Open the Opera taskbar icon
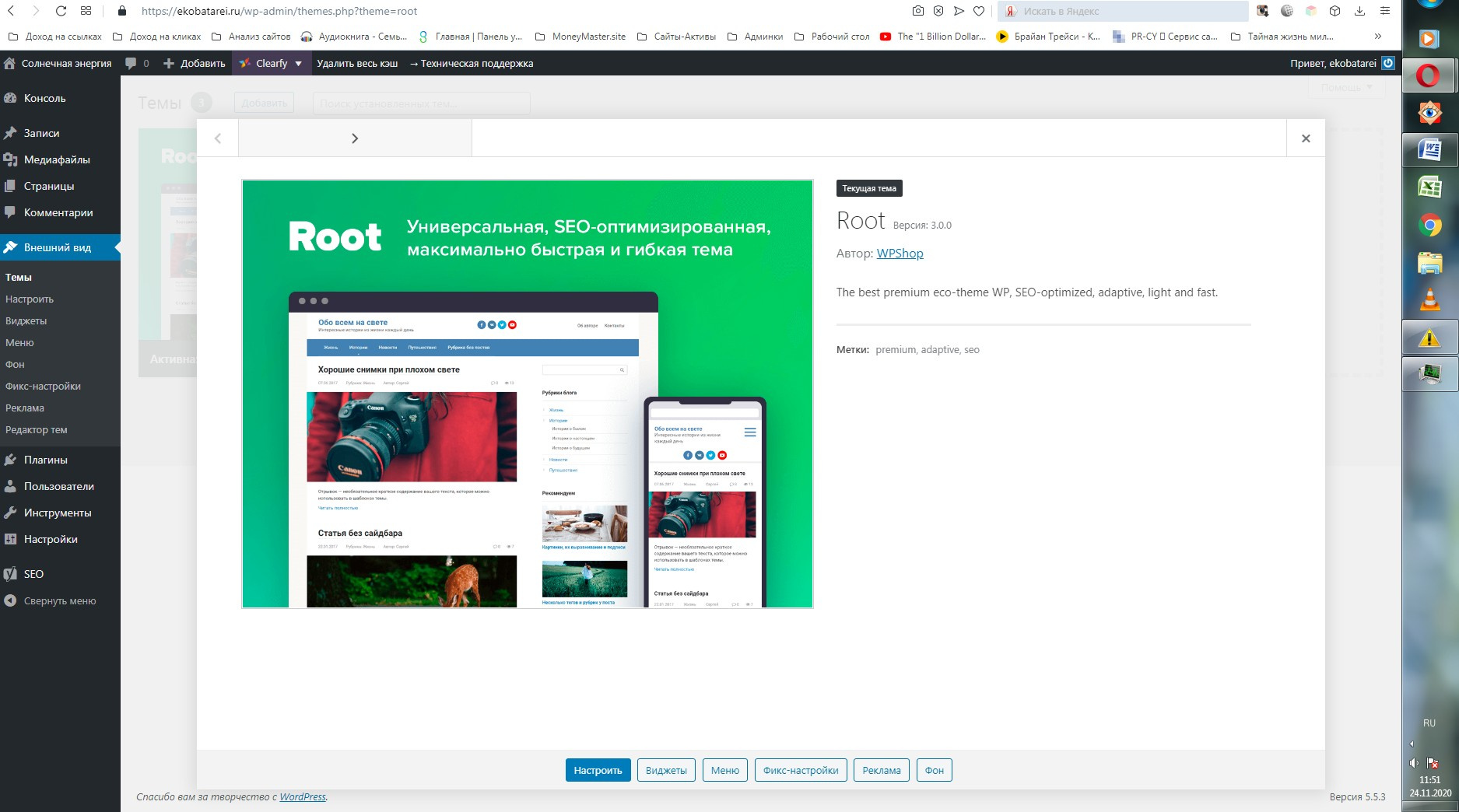The image size is (1459, 812). (1429, 76)
